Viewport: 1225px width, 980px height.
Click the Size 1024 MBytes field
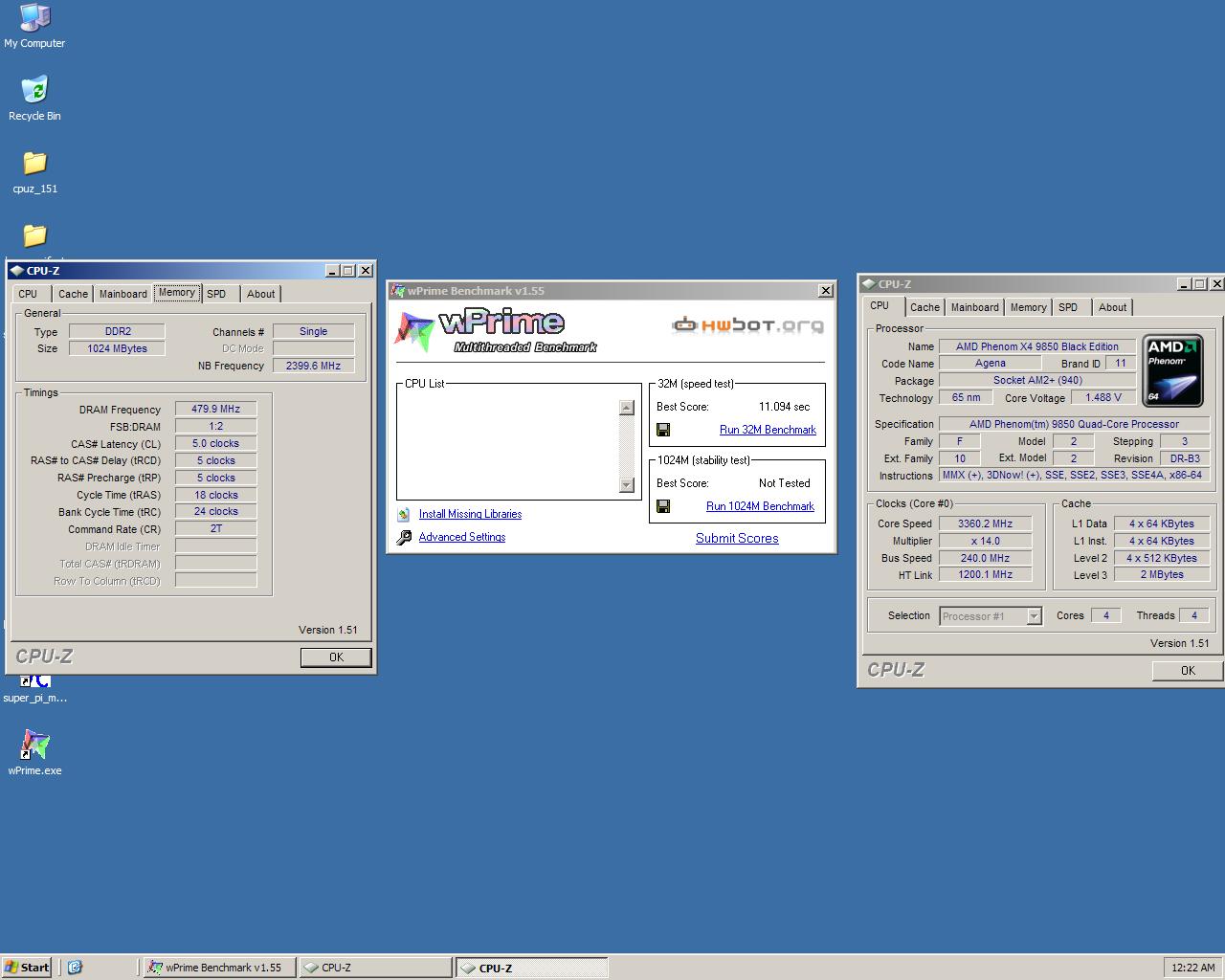pyautogui.click(x=118, y=348)
